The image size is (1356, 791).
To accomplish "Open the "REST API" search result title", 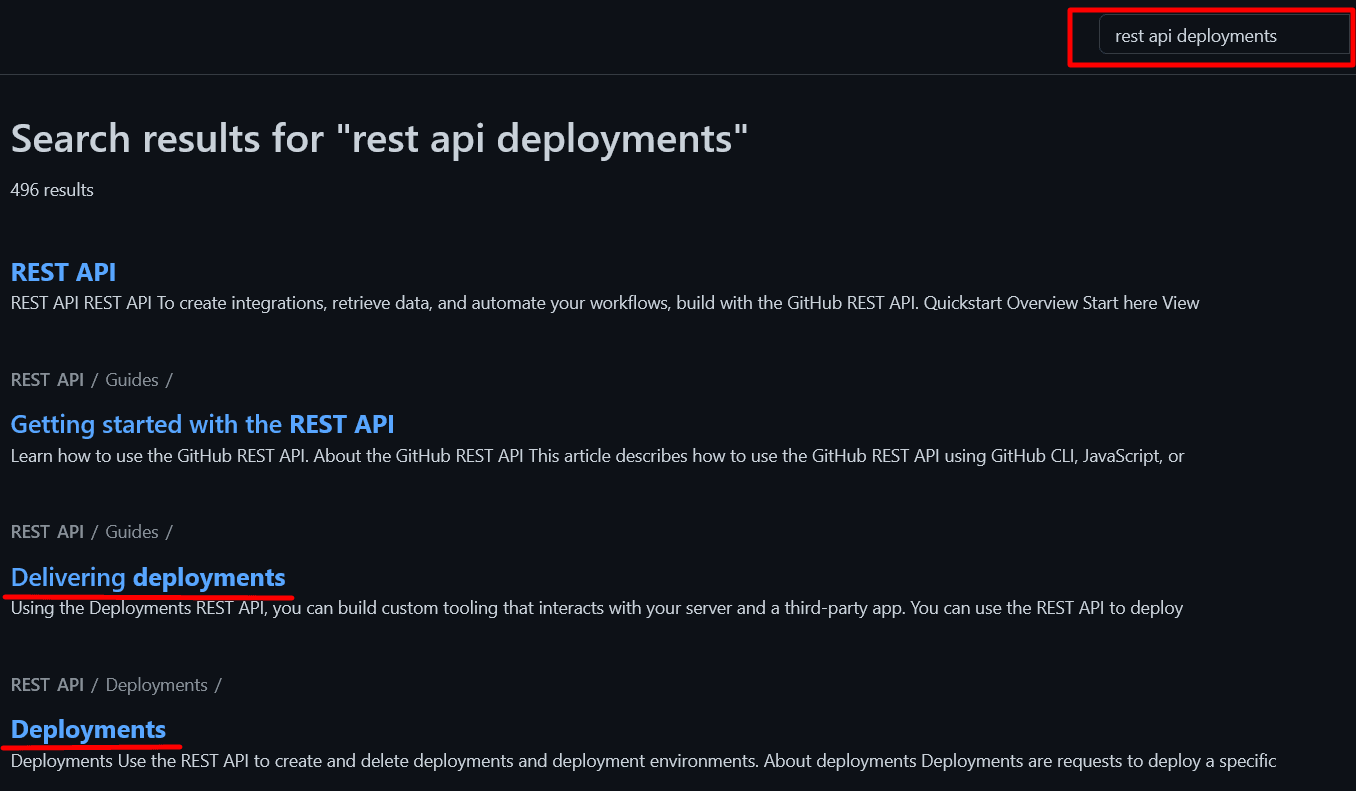I will click(63, 272).
